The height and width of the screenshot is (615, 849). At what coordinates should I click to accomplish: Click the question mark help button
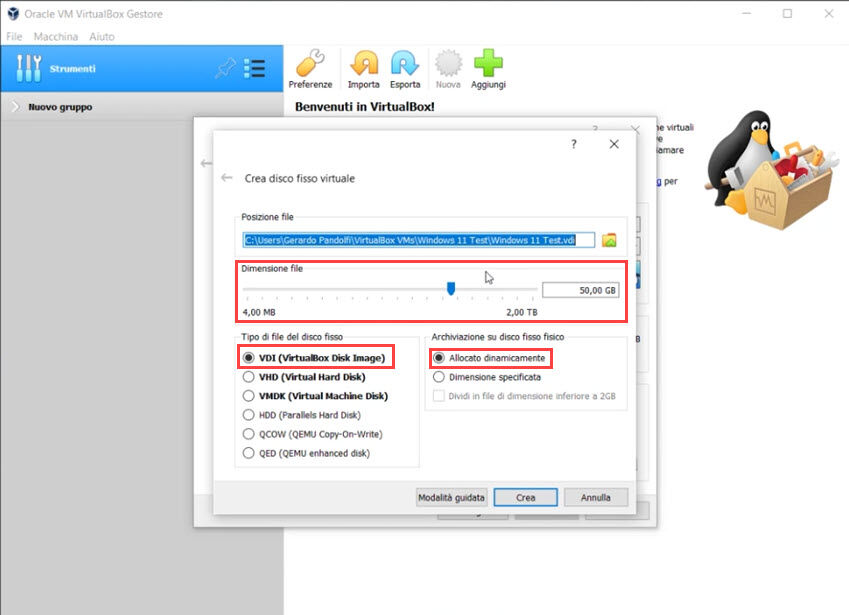pos(573,144)
